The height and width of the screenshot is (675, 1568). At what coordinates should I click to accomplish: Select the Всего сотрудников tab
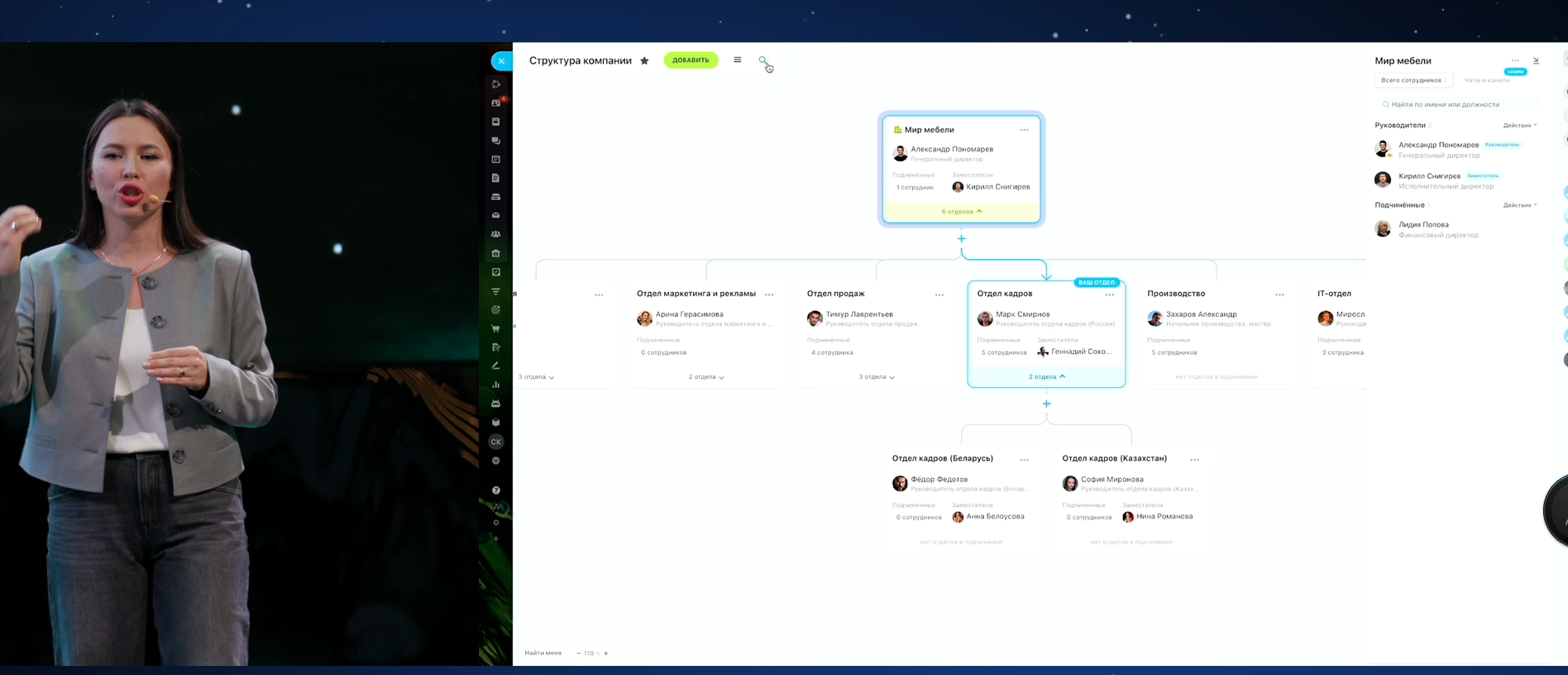[x=1411, y=80]
